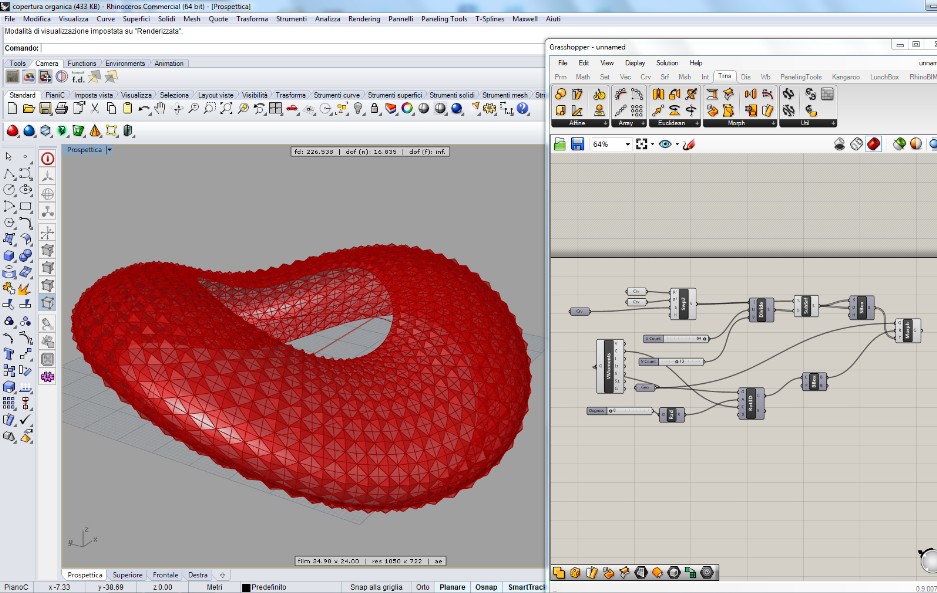Image resolution: width=937 pixels, height=593 pixels.
Task: Select the Rectangle tool in left sidebar
Action: [x=26, y=207]
